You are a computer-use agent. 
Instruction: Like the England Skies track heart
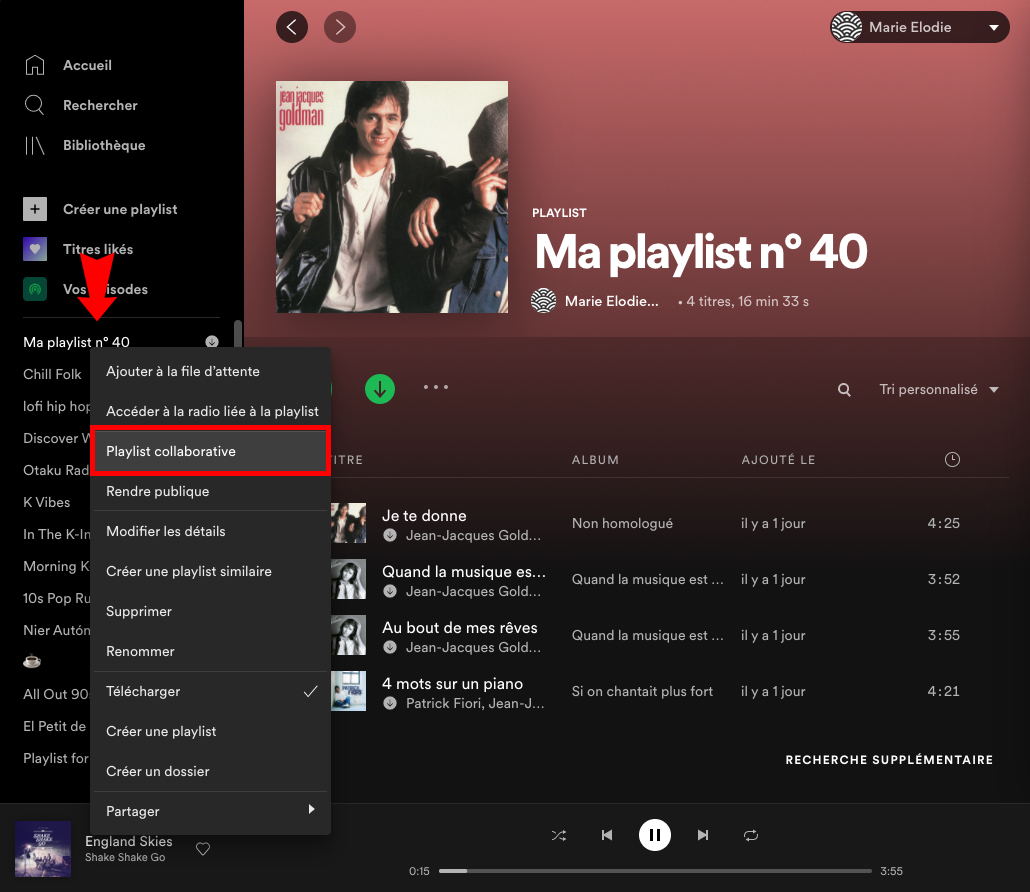[x=203, y=849]
